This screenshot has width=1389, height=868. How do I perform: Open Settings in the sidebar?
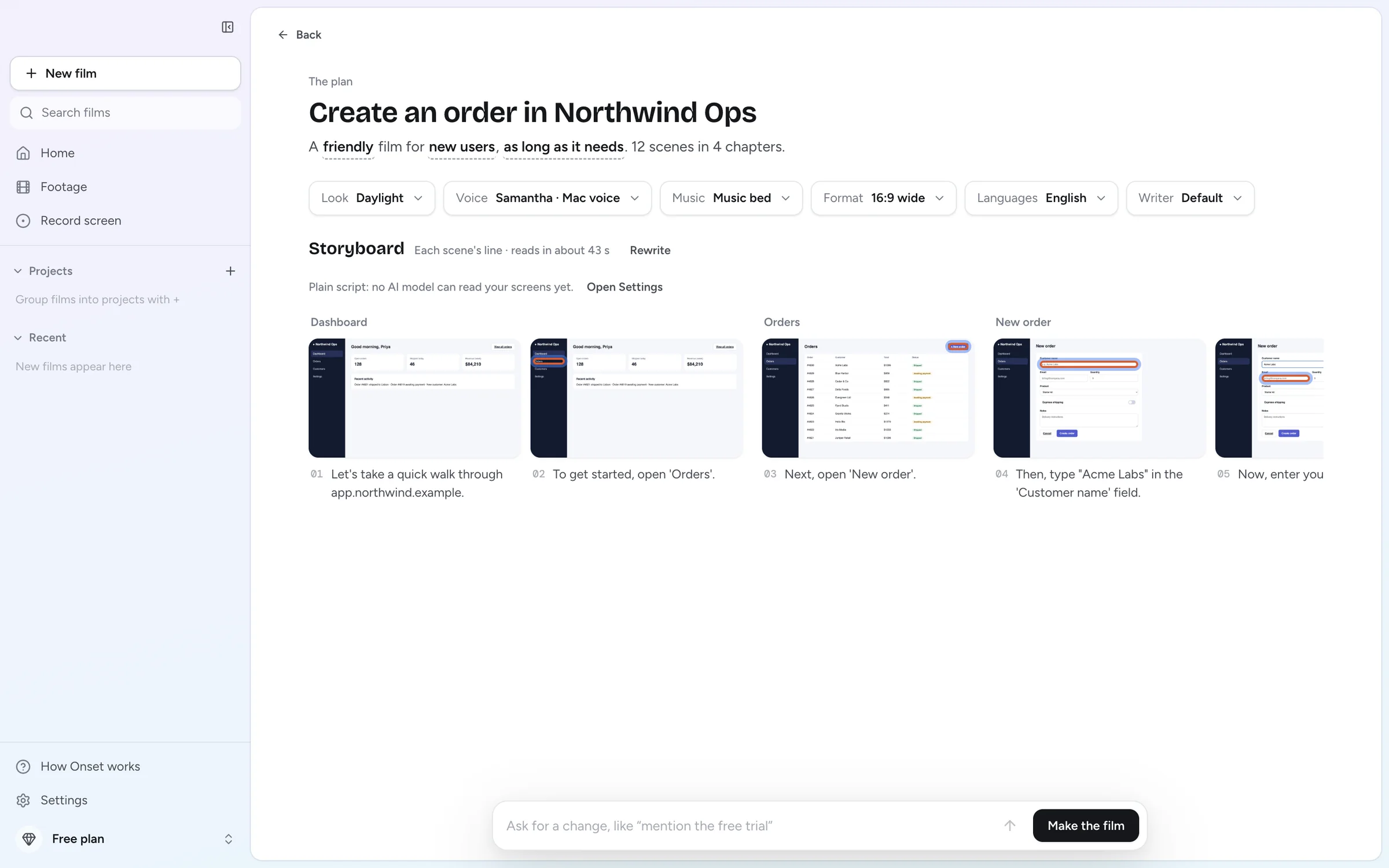click(x=125, y=800)
